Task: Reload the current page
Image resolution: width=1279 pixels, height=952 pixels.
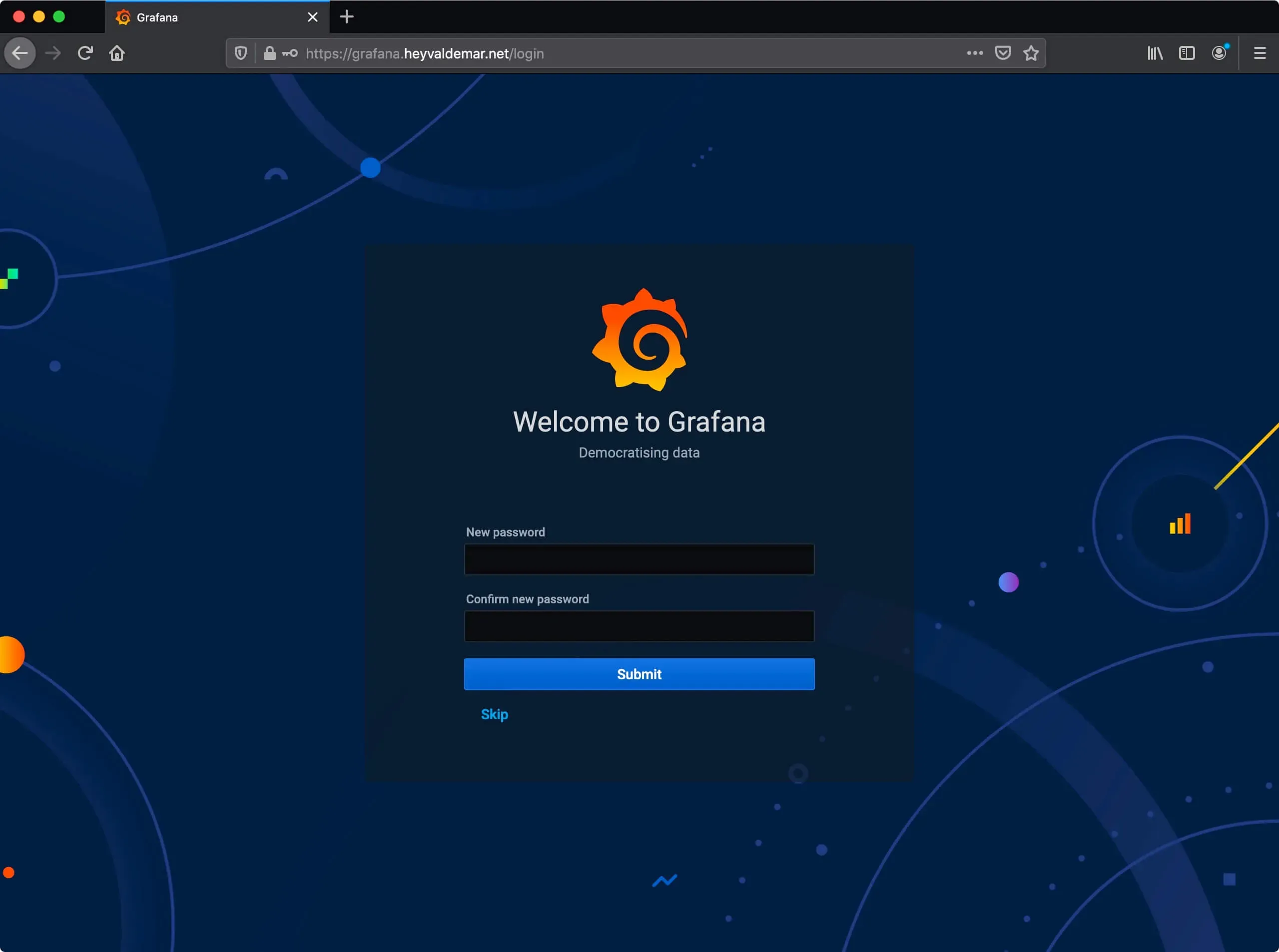Action: click(85, 53)
